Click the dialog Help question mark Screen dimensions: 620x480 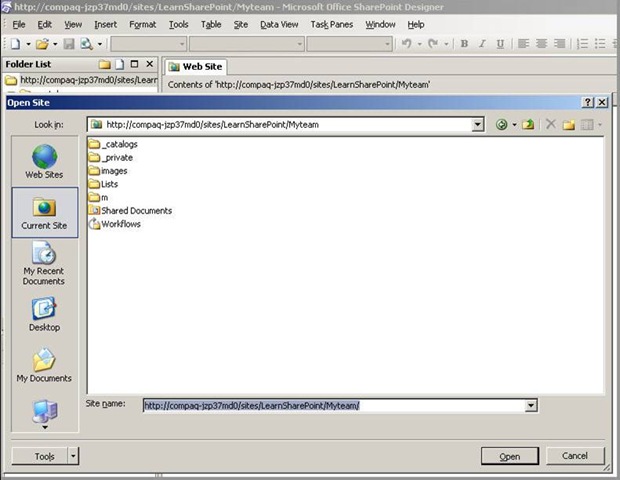(588, 102)
